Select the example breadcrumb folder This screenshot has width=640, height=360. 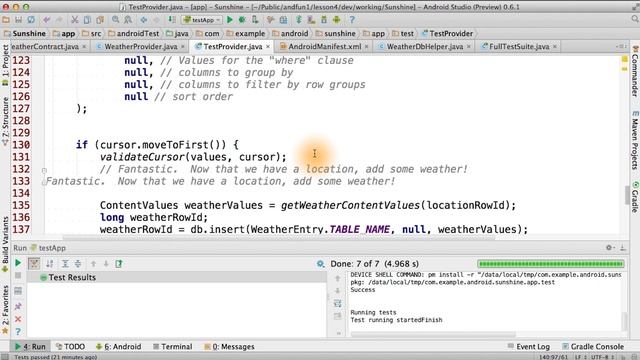(x=246, y=33)
